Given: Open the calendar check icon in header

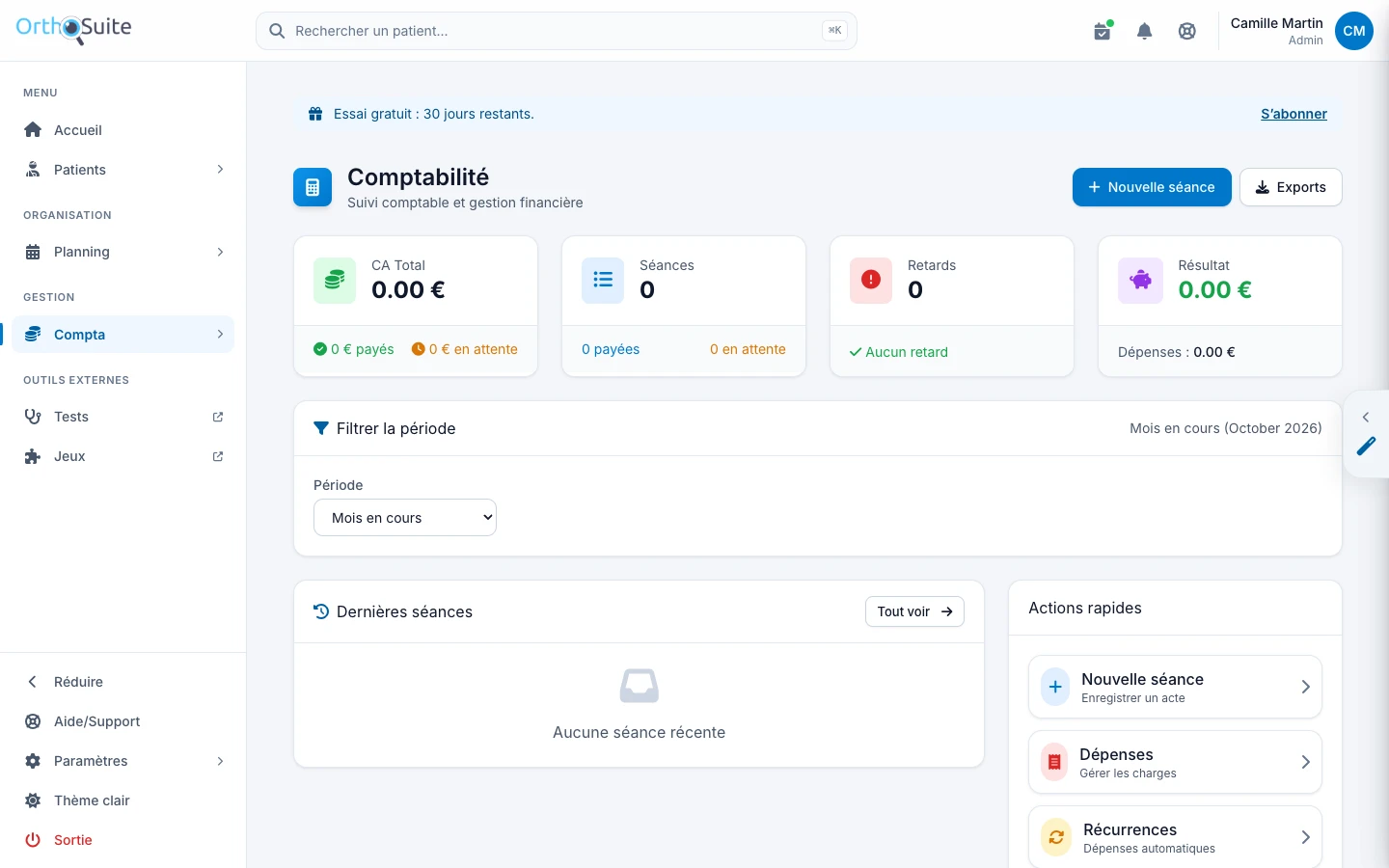Looking at the screenshot, I should (1102, 31).
